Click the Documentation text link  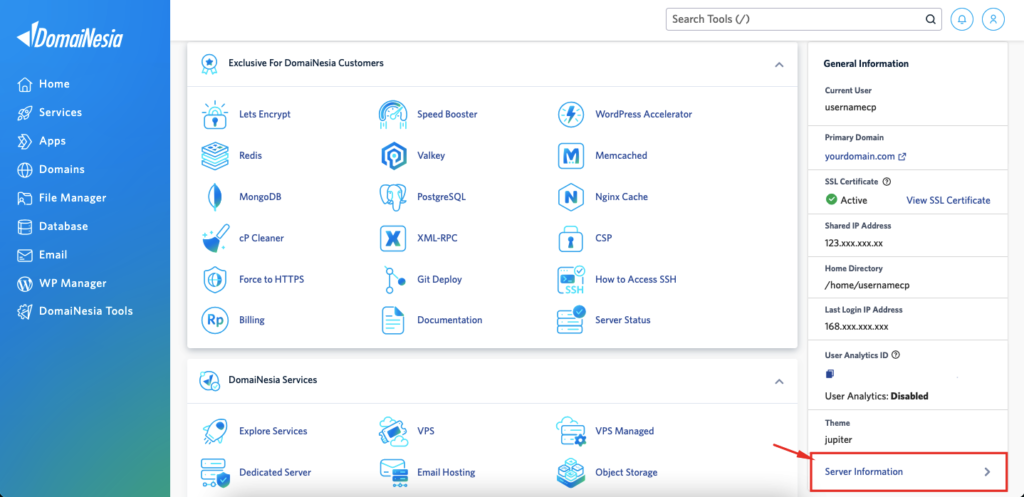[450, 320]
